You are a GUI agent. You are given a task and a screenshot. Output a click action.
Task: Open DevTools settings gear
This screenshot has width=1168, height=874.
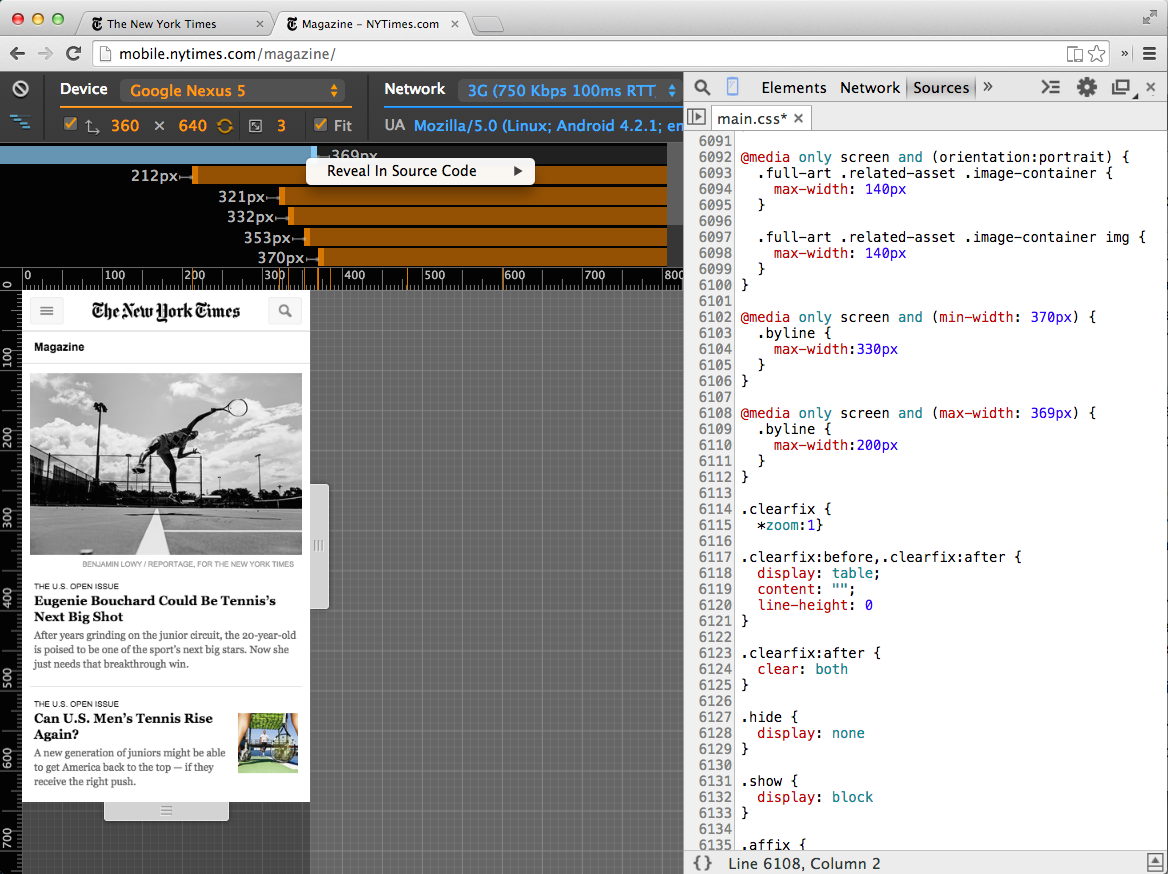coord(1086,88)
